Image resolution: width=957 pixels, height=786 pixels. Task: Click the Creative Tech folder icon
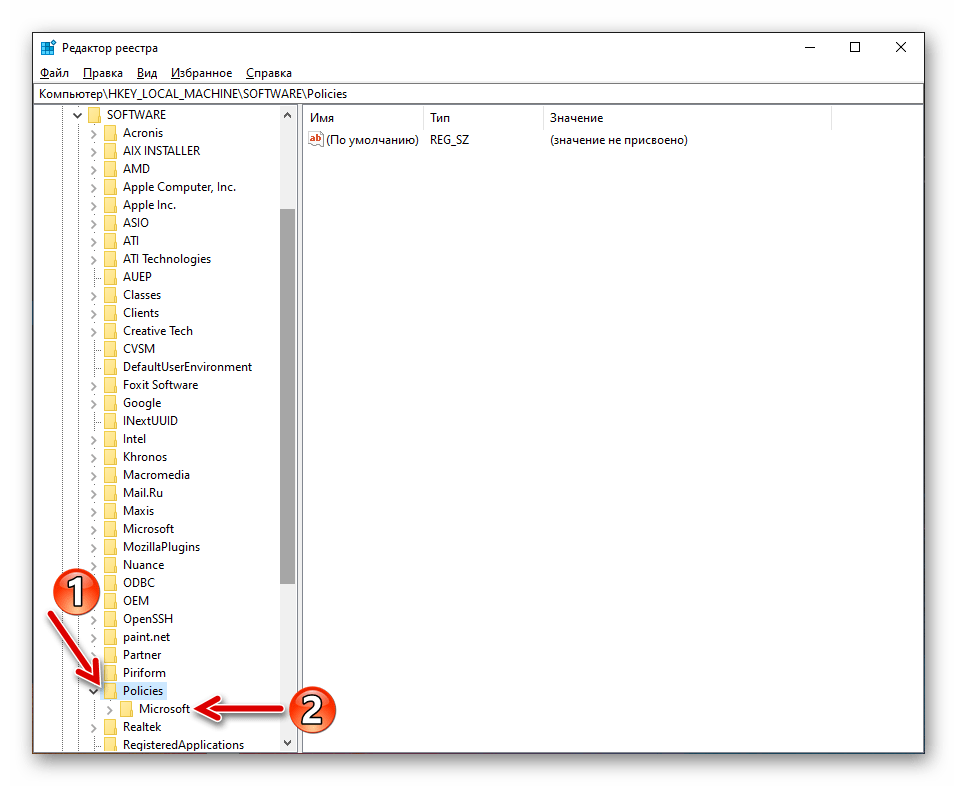[x=110, y=331]
